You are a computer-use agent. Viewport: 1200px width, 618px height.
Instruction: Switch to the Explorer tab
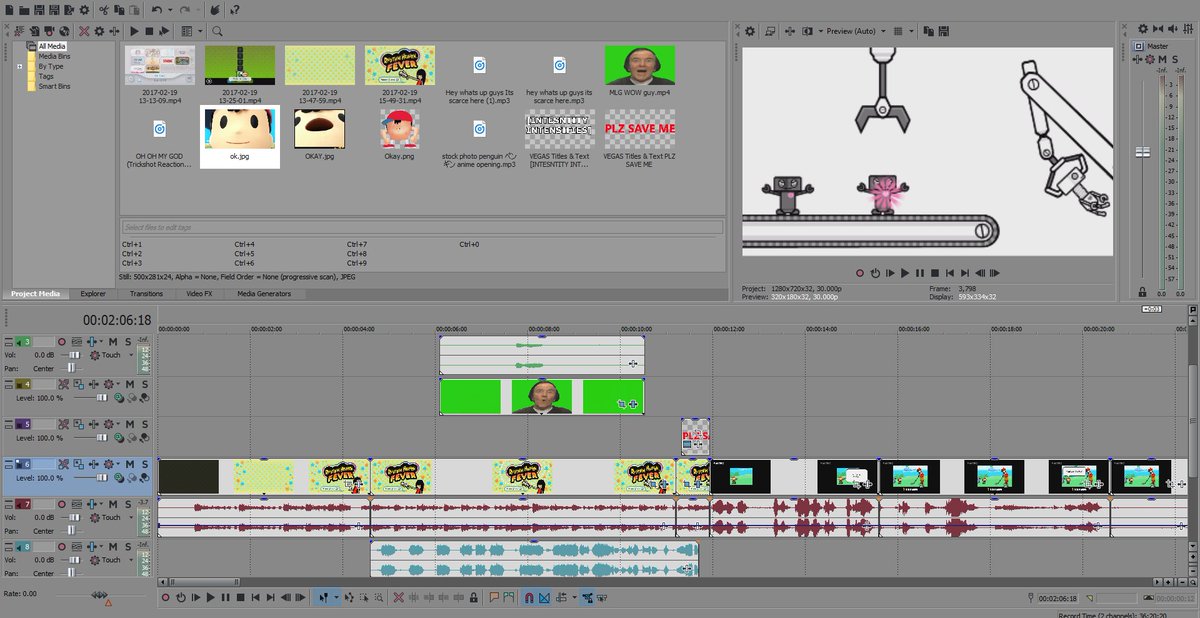(x=93, y=294)
